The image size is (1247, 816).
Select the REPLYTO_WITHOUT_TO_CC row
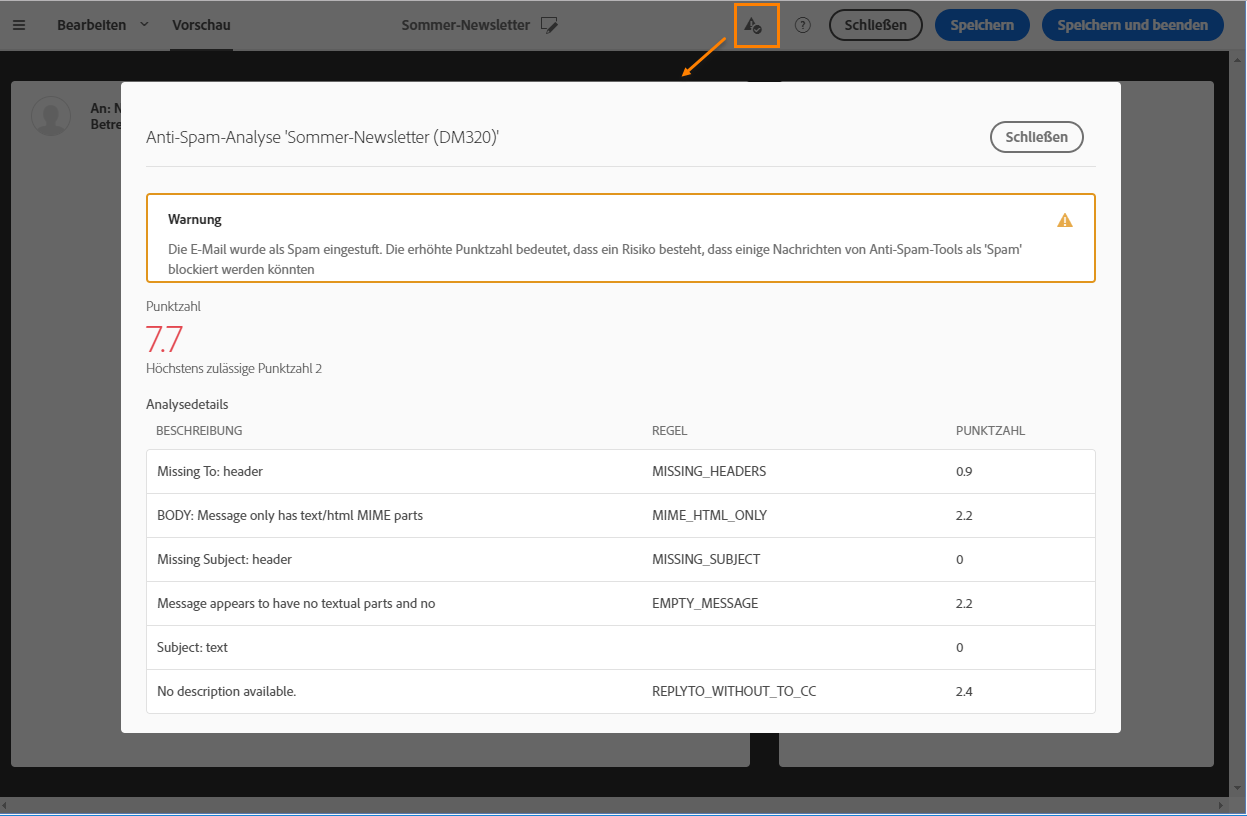pos(620,691)
